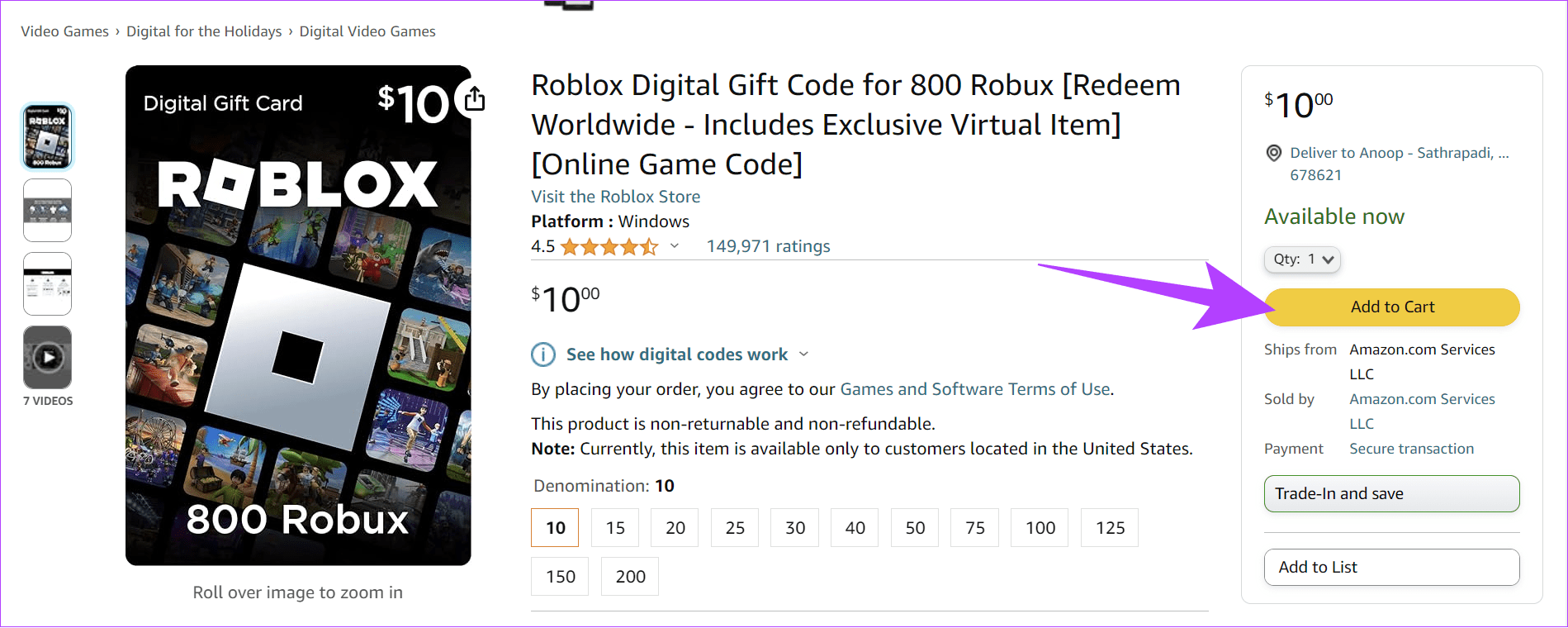This screenshot has width=1568, height=628.
Task: Choose the 25 denomination option
Action: (x=735, y=528)
